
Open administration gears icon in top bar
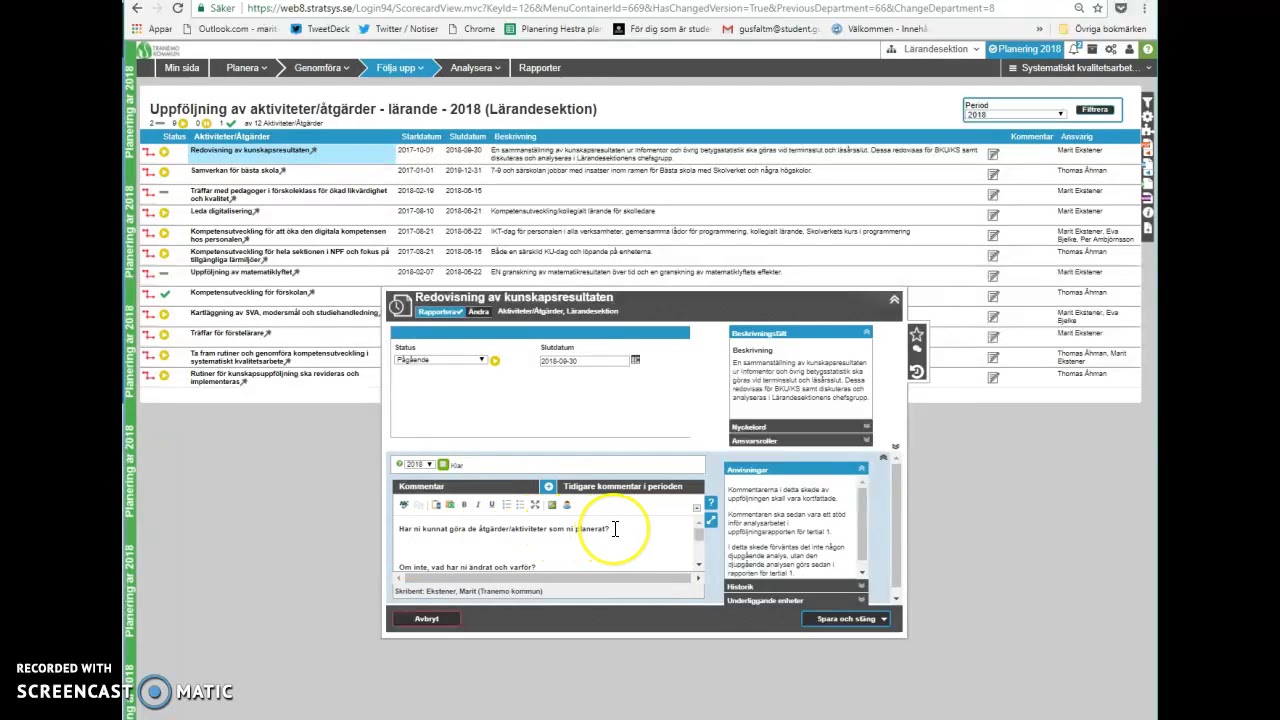(x=1111, y=49)
